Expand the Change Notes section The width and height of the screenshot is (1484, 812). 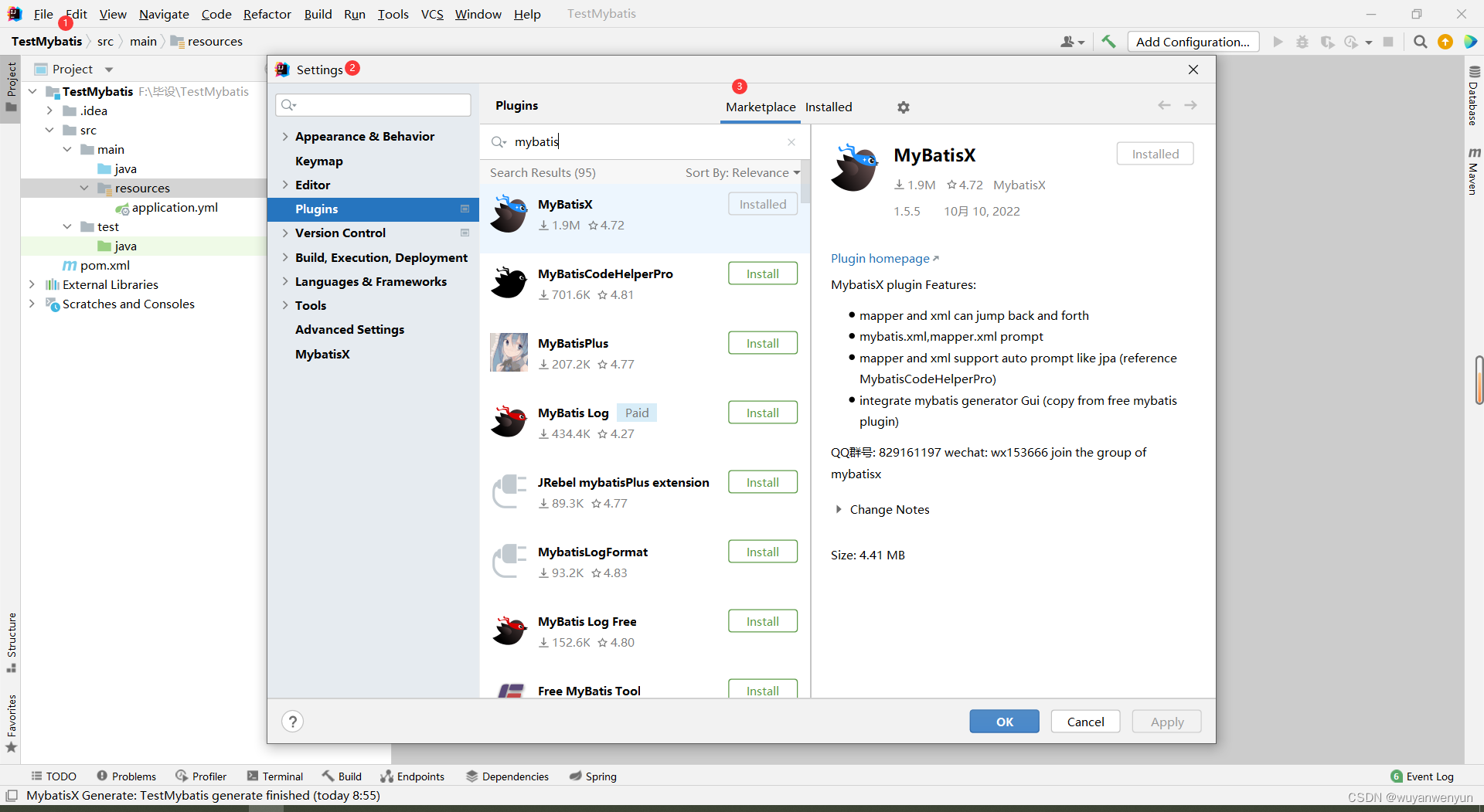tap(838, 509)
